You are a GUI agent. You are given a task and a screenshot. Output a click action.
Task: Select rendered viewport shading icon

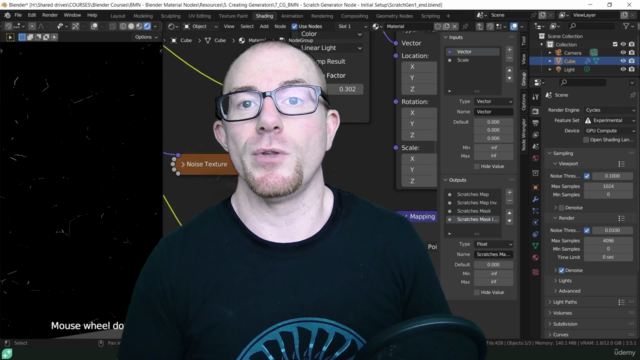coord(147,26)
